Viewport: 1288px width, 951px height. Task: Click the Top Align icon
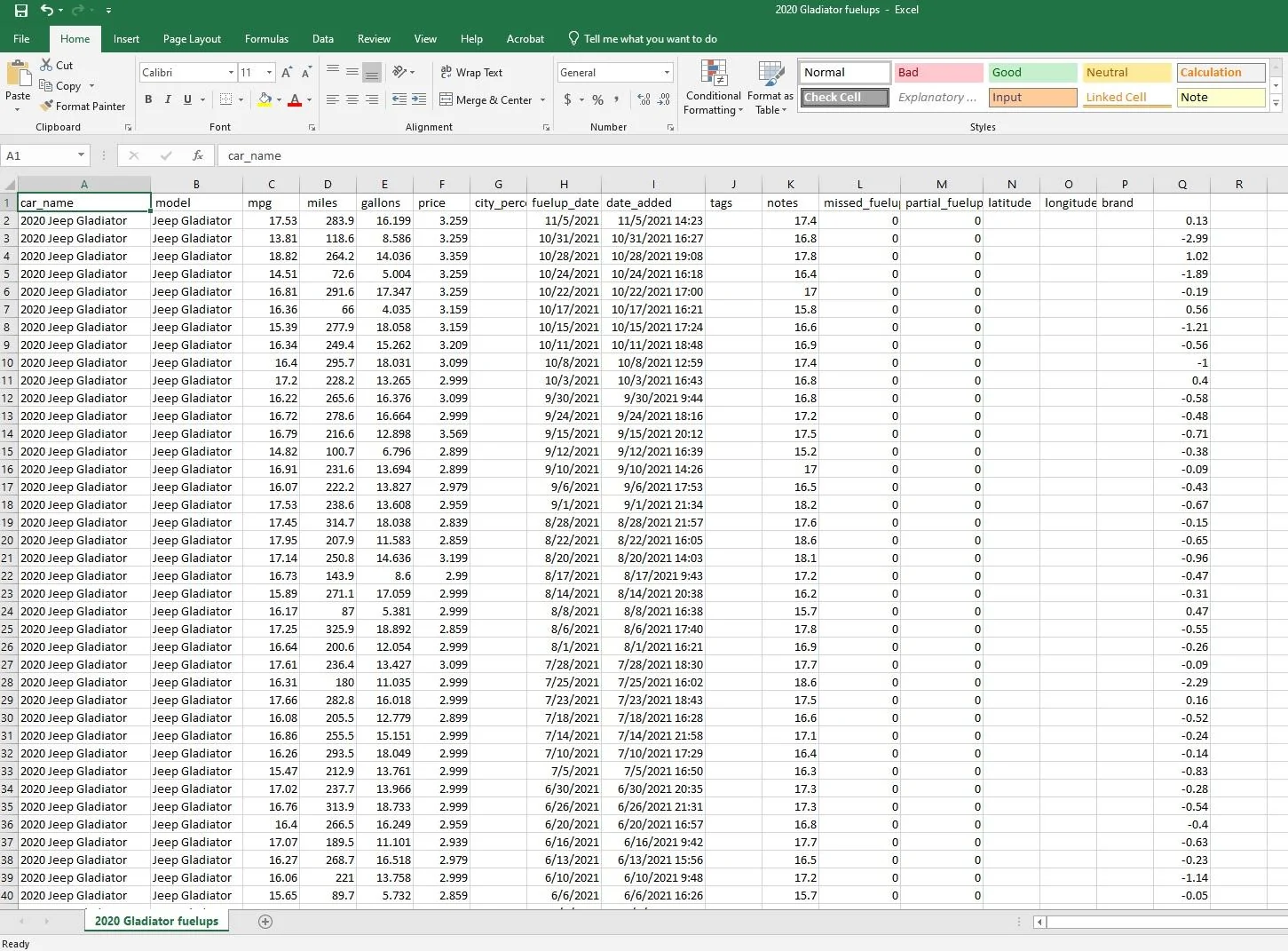(x=333, y=72)
